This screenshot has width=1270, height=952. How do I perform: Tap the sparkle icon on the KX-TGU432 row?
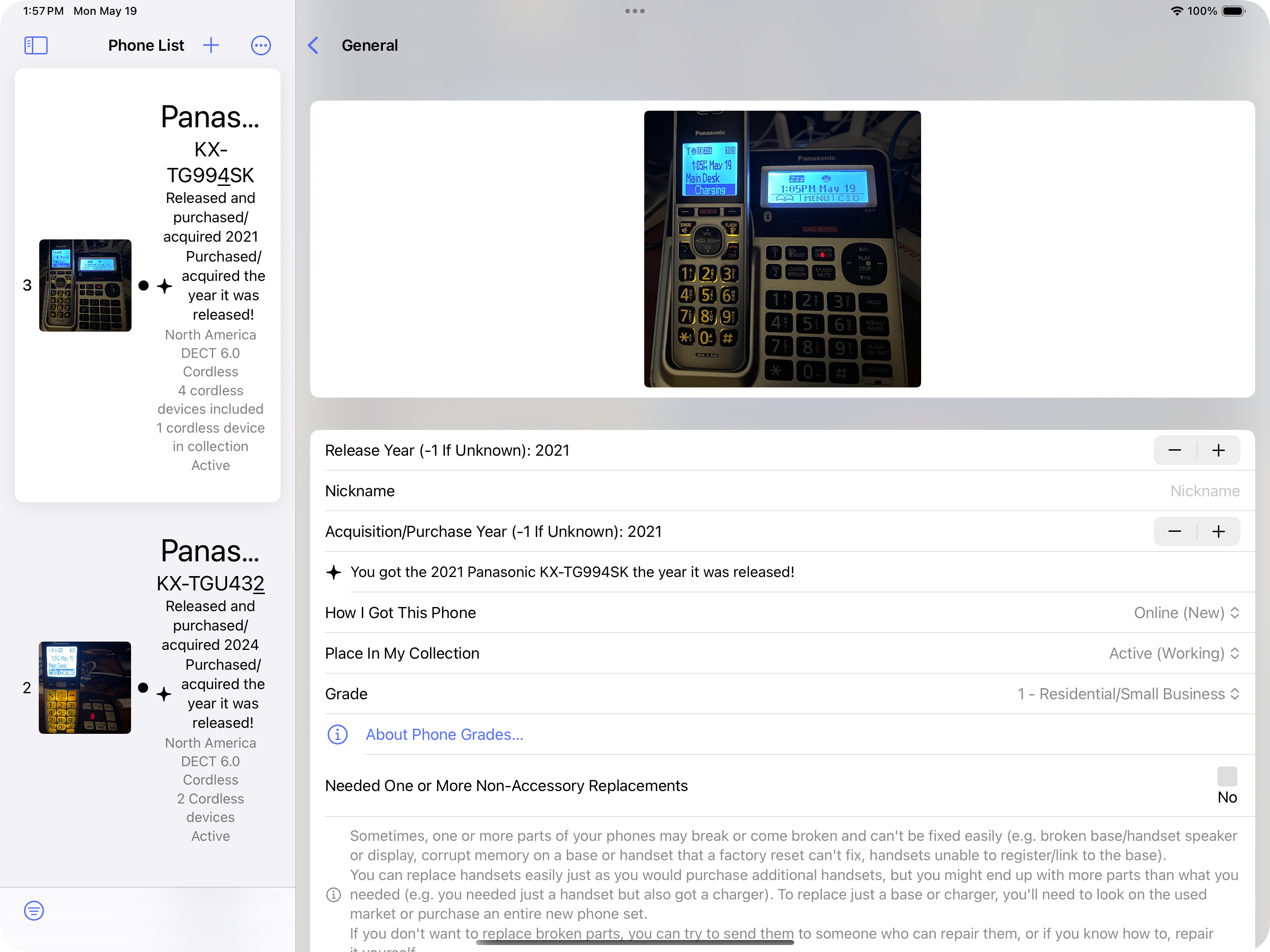[164, 694]
